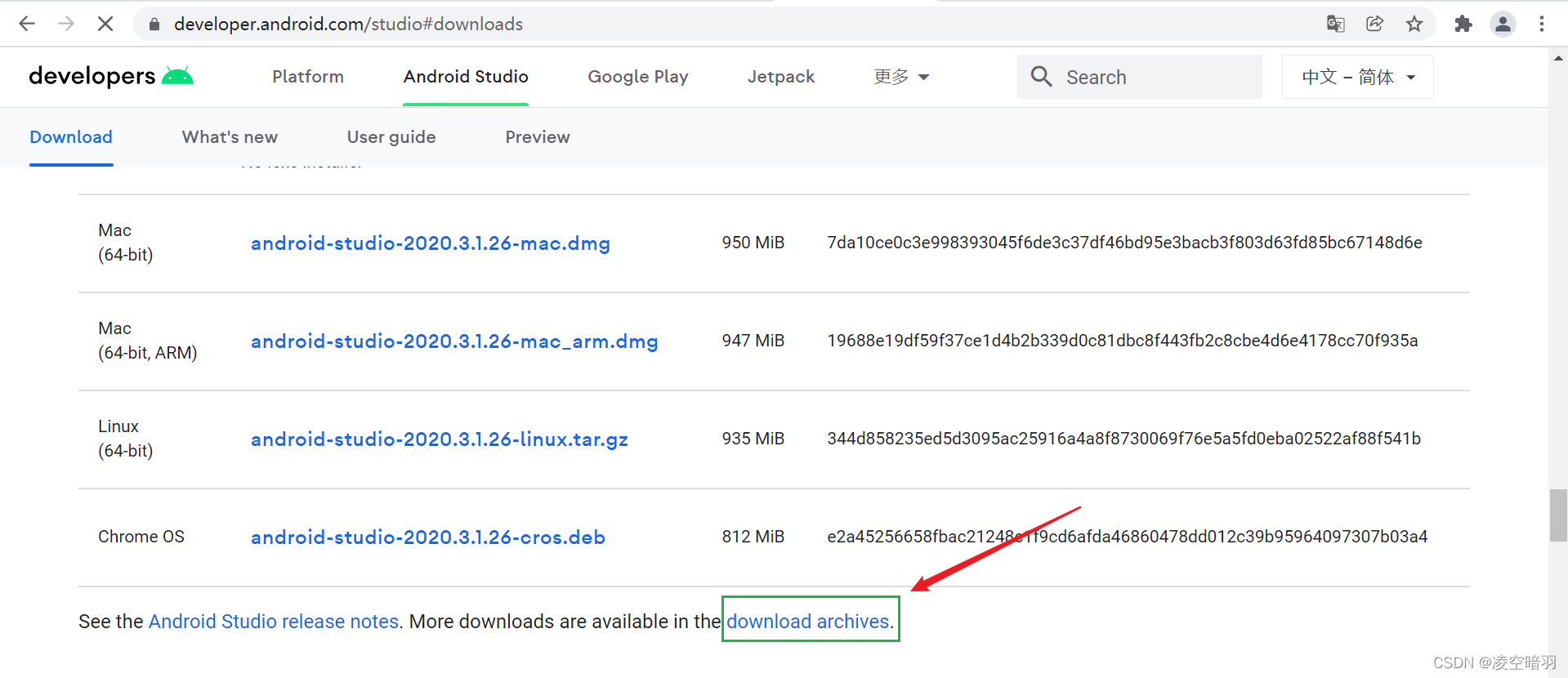Download android-studio-2020.3.1.26-linux.tar.gz
1568x678 pixels.
point(440,439)
